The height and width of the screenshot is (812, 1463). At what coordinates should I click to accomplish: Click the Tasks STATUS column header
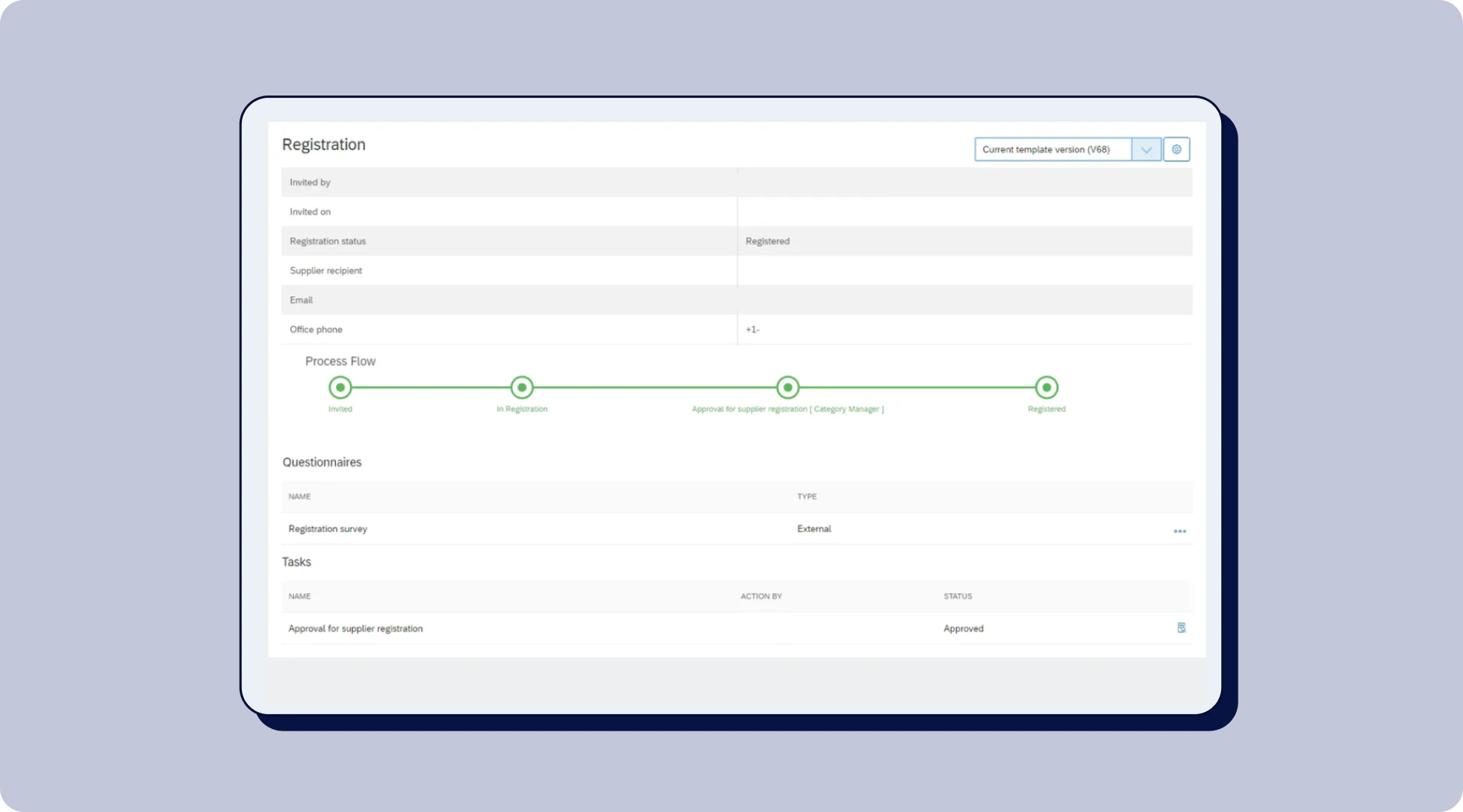pos(958,596)
